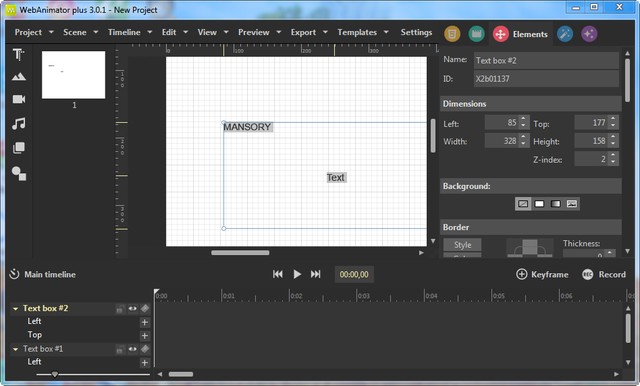Collapse the Text box #2 timeline track
This screenshot has height=386, width=640.
[x=16, y=309]
